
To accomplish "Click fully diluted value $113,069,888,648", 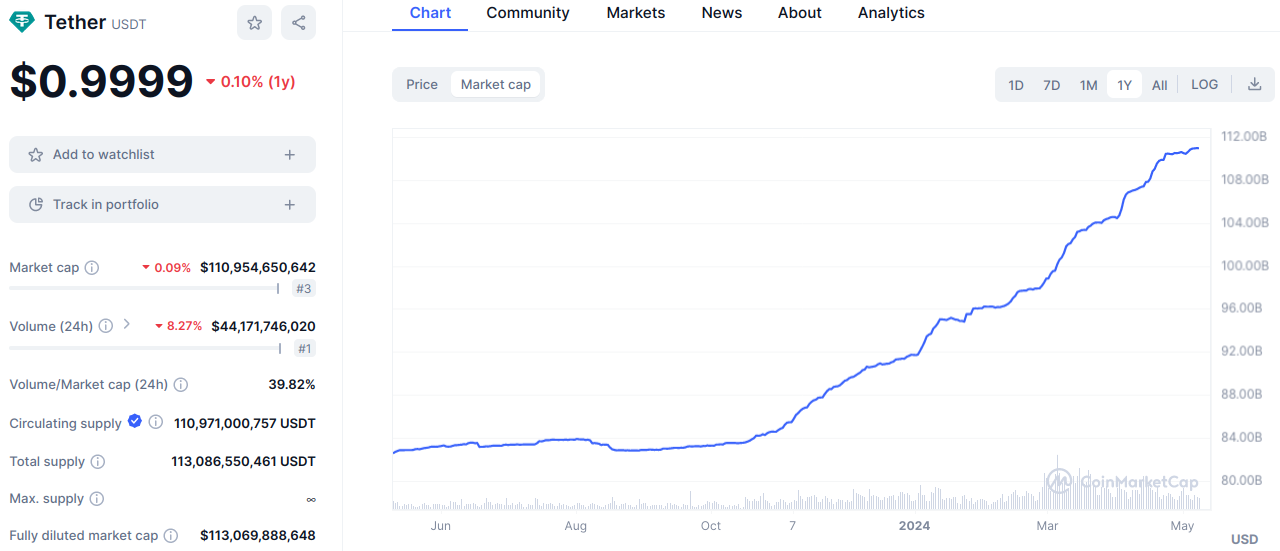I will (258, 536).
